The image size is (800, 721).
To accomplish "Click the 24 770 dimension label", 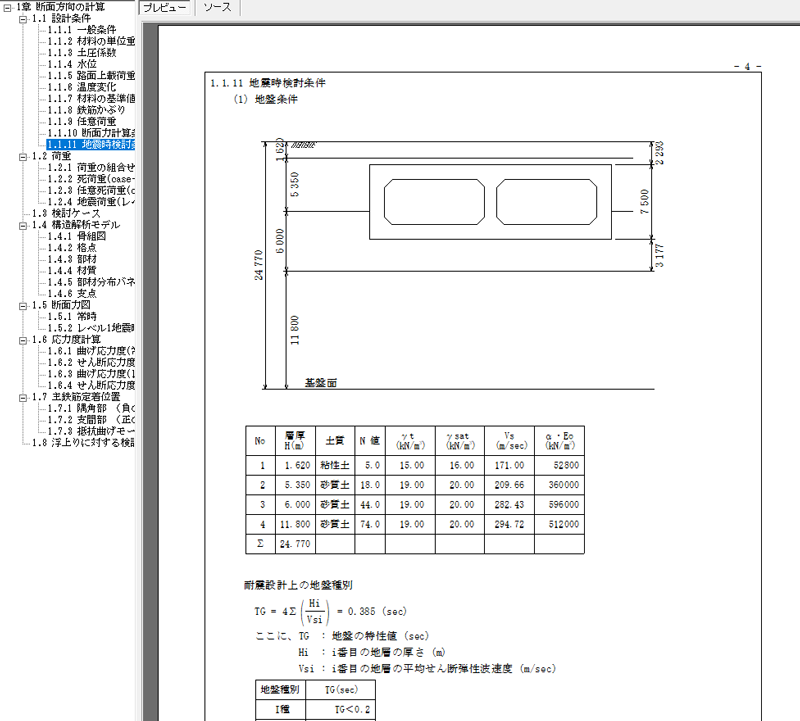I will tap(259, 265).
